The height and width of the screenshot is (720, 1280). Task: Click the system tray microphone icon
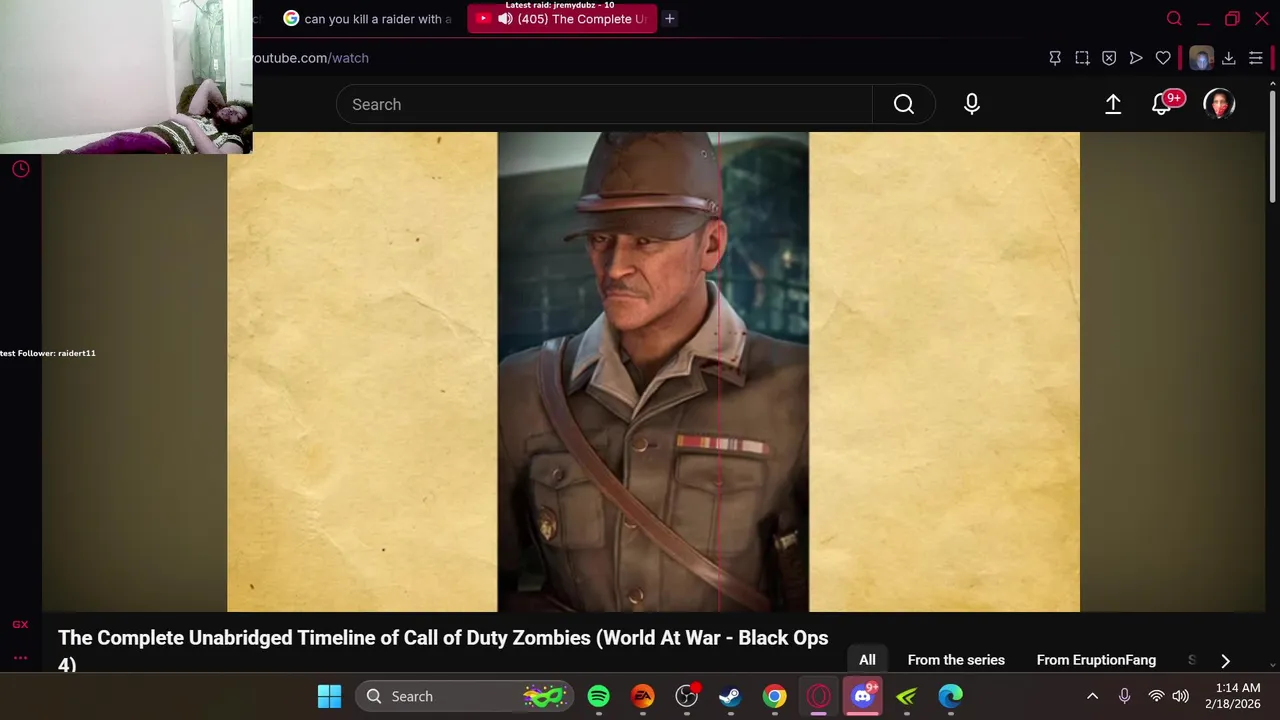(1125, 696)
